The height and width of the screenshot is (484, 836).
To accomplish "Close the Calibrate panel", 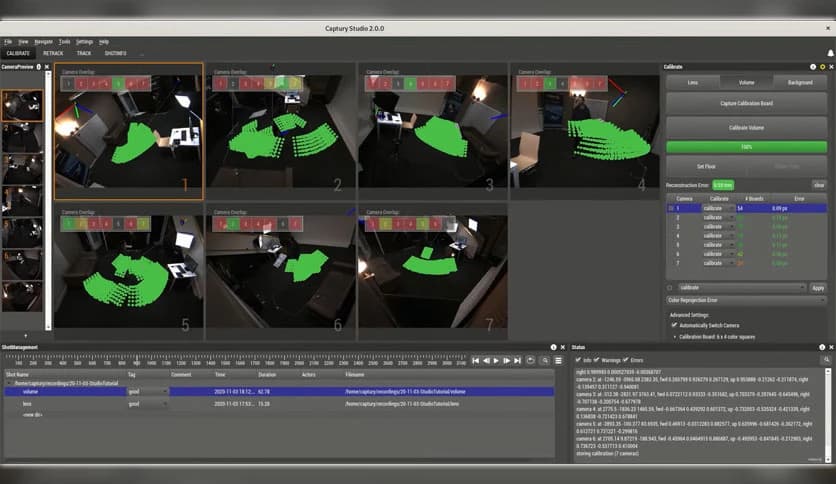I will 831,67.
